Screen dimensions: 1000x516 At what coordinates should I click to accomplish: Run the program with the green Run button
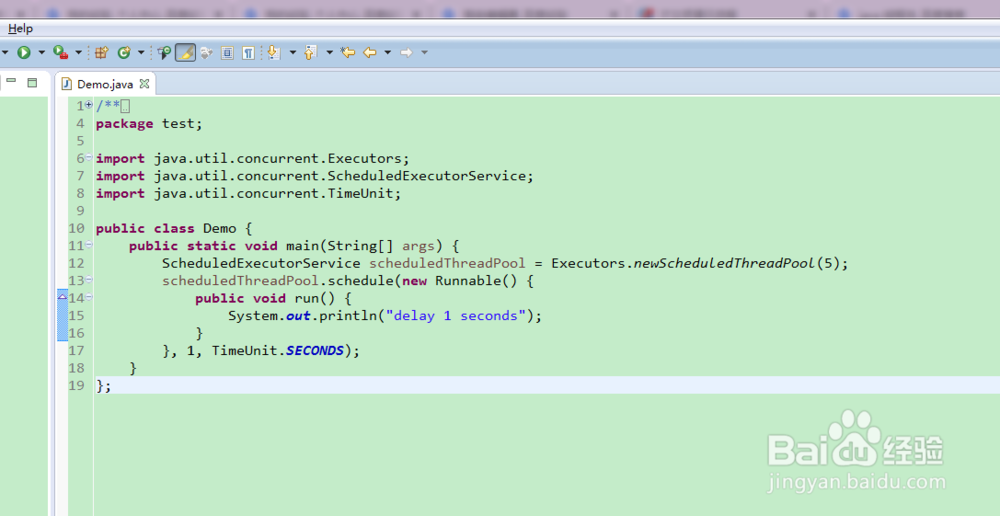(x=24, y=52)
